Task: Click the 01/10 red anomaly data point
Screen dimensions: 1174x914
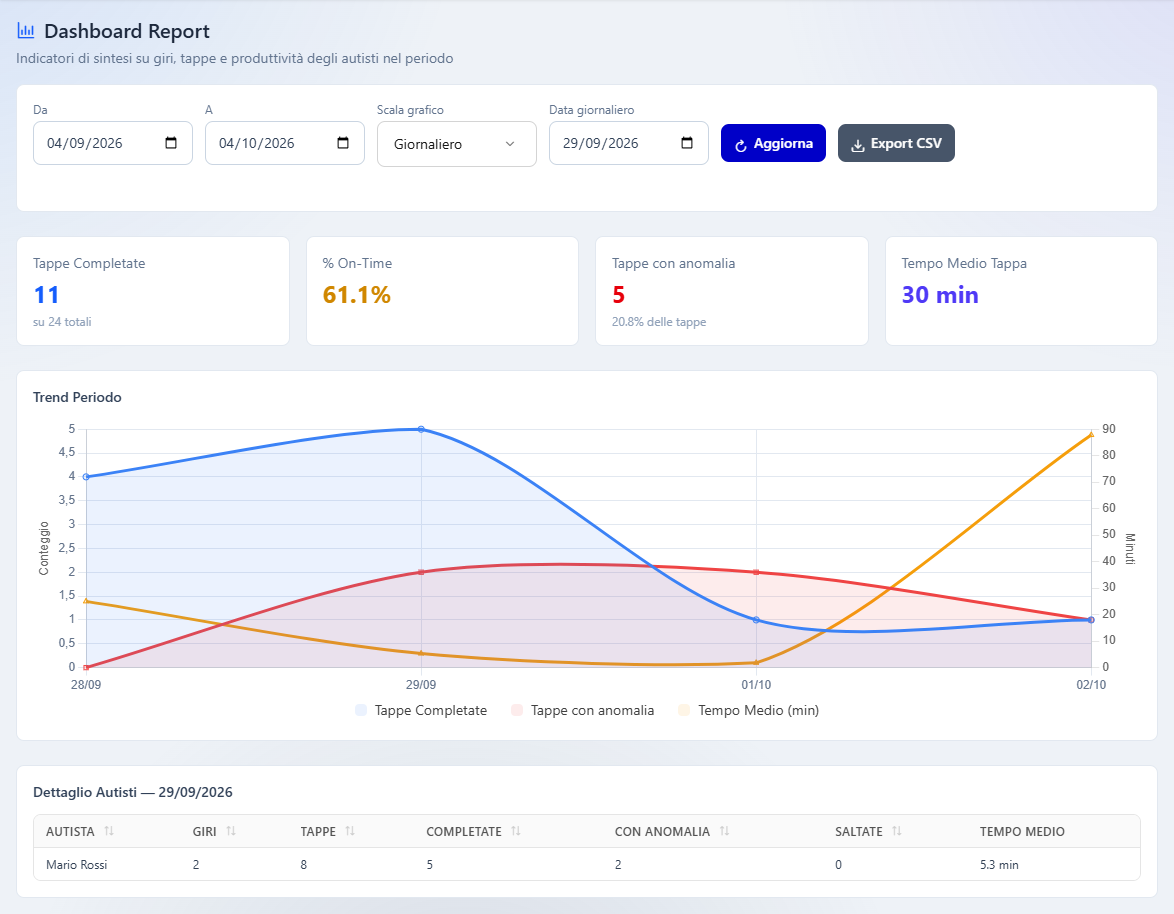Action: pyautogui.click(x=756, y=572)
